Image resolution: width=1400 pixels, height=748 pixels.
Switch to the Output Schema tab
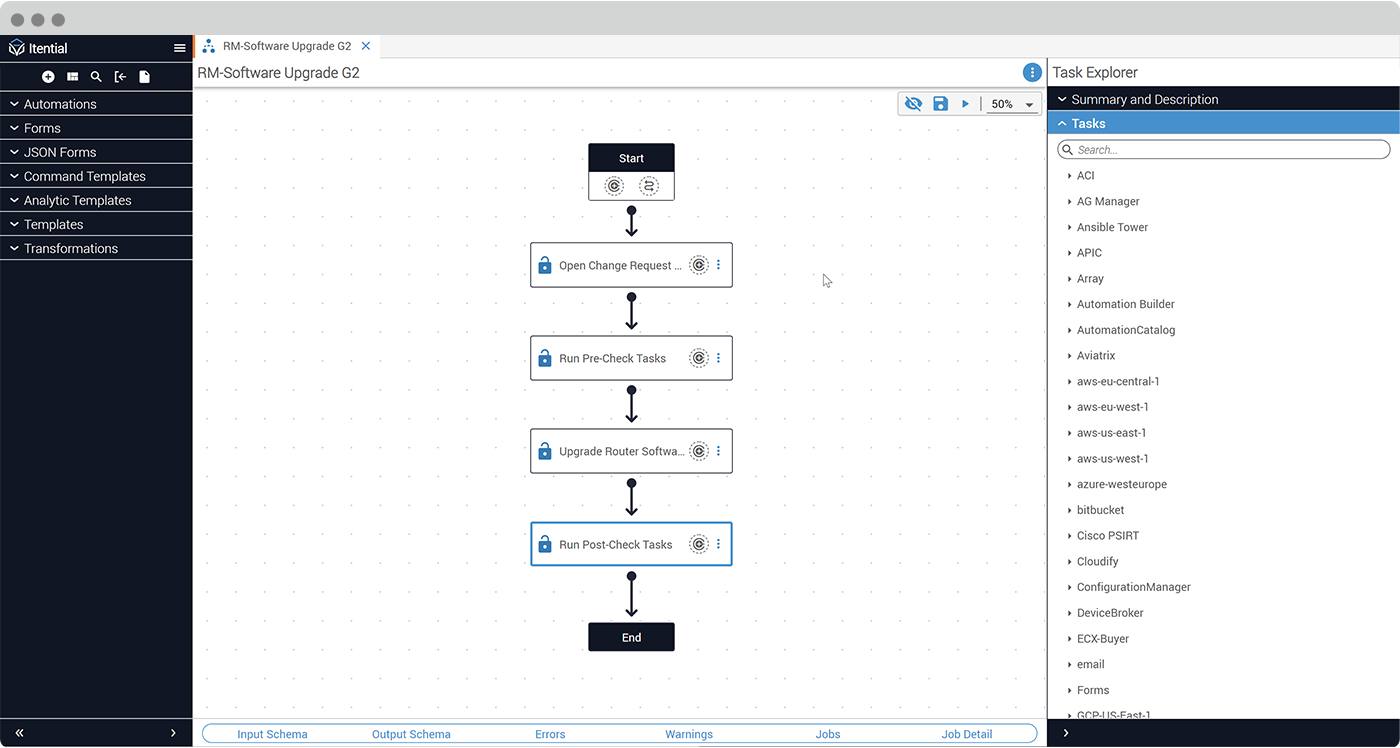(411, 734)
